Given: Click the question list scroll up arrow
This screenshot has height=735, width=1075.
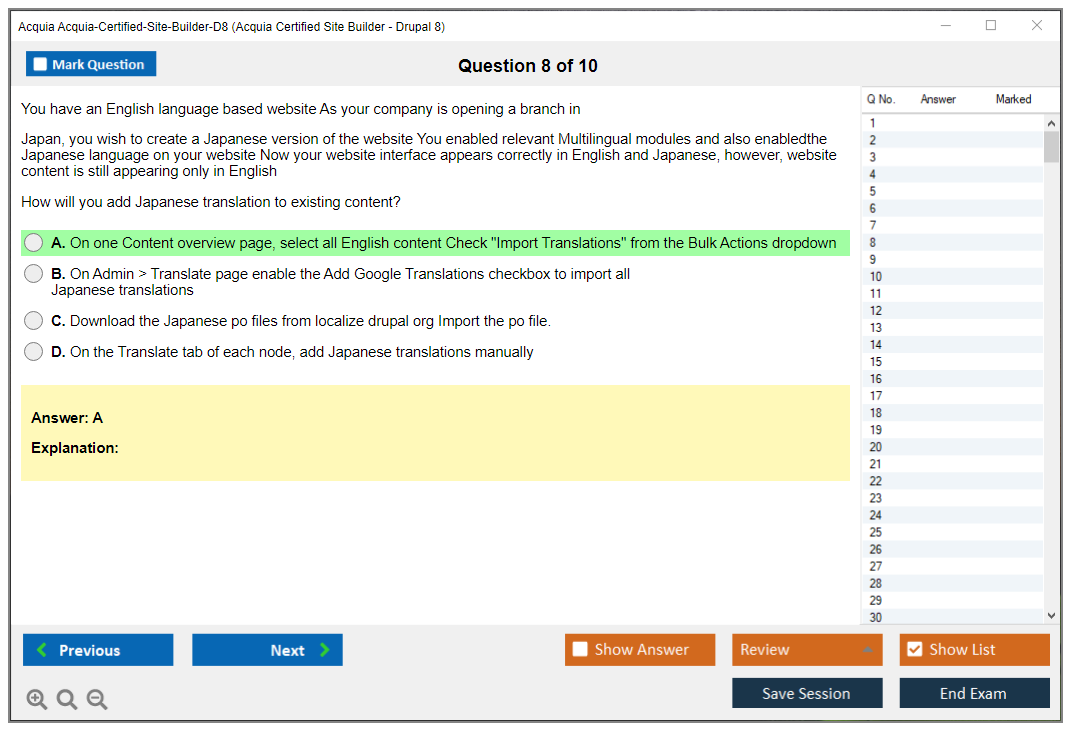Looking at the screenshot, I should 1051,124.
